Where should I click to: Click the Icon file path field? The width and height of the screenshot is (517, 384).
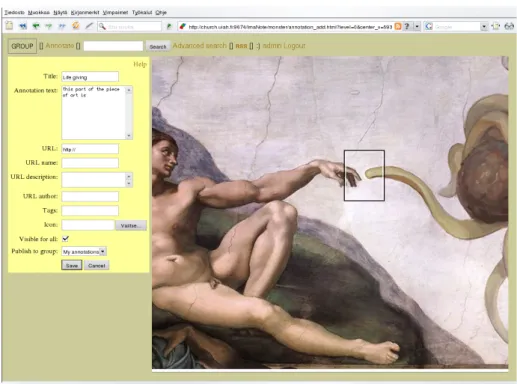tap(88, 225)
